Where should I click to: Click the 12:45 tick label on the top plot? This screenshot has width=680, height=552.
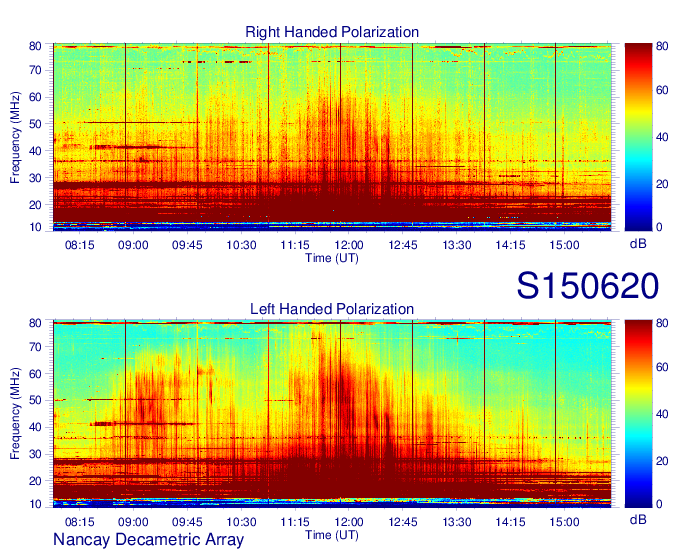(403, 245)
